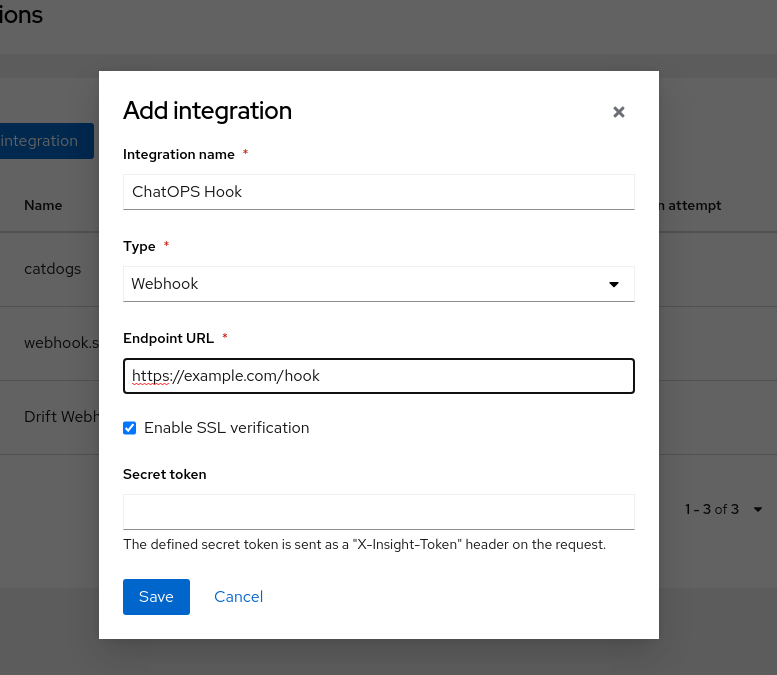Select the Drift Webhook integration row
Image resolution: width=777 pixels, height=675 pixels.
(x=60, y=417)
